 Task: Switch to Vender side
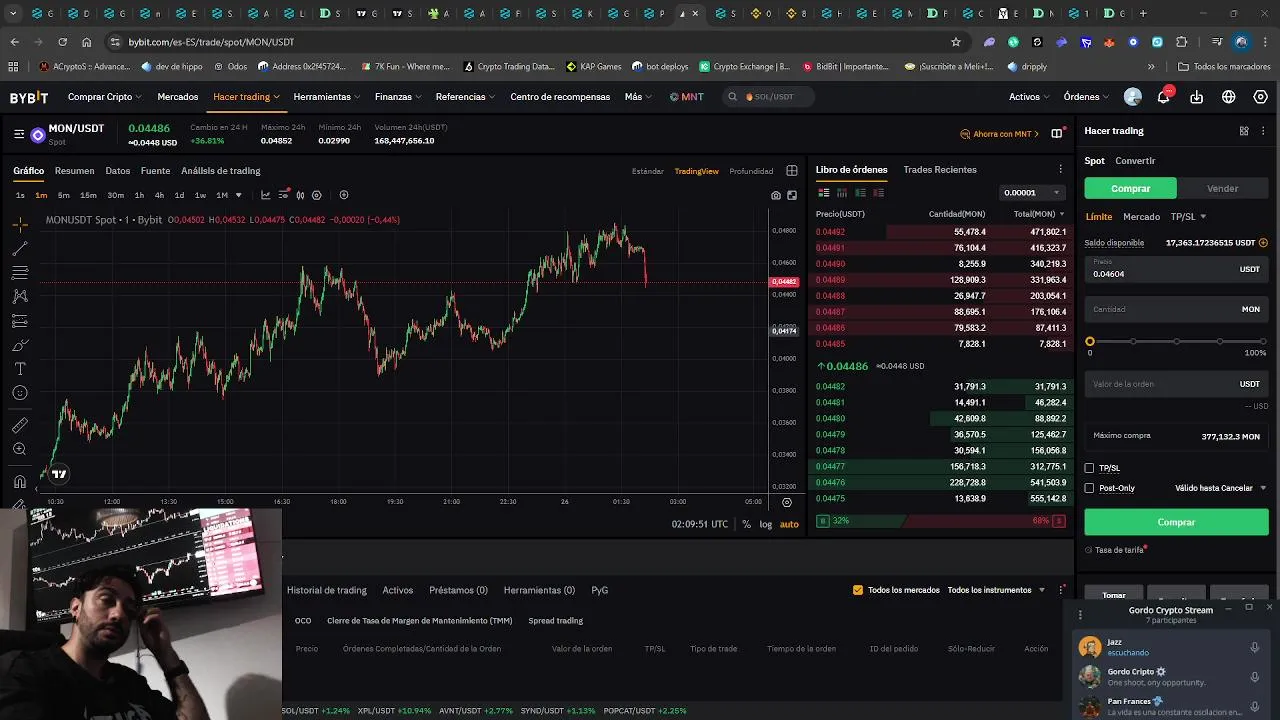1222,188
